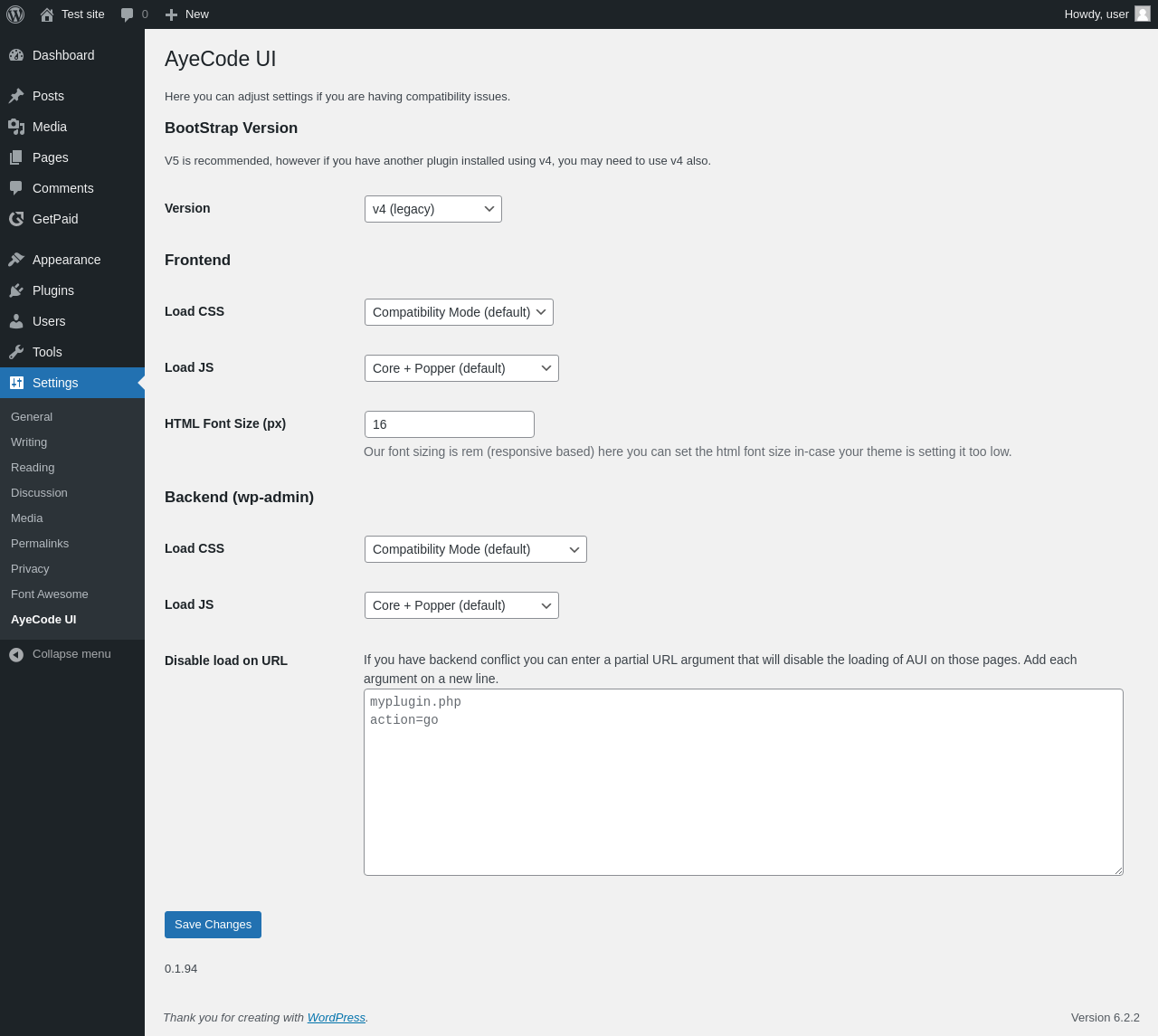Open the Appearance menu label

pos(67,260)
